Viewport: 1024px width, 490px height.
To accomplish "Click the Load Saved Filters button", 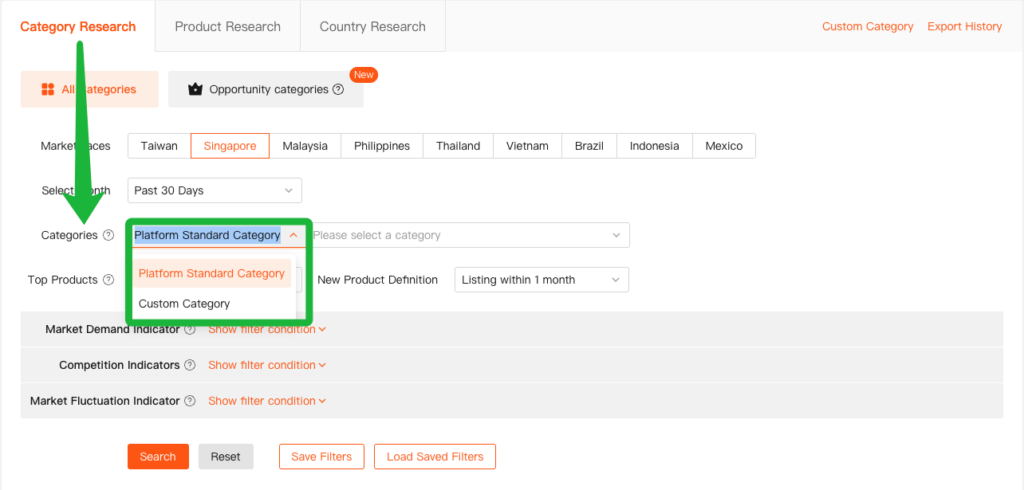I will (434, 457).
